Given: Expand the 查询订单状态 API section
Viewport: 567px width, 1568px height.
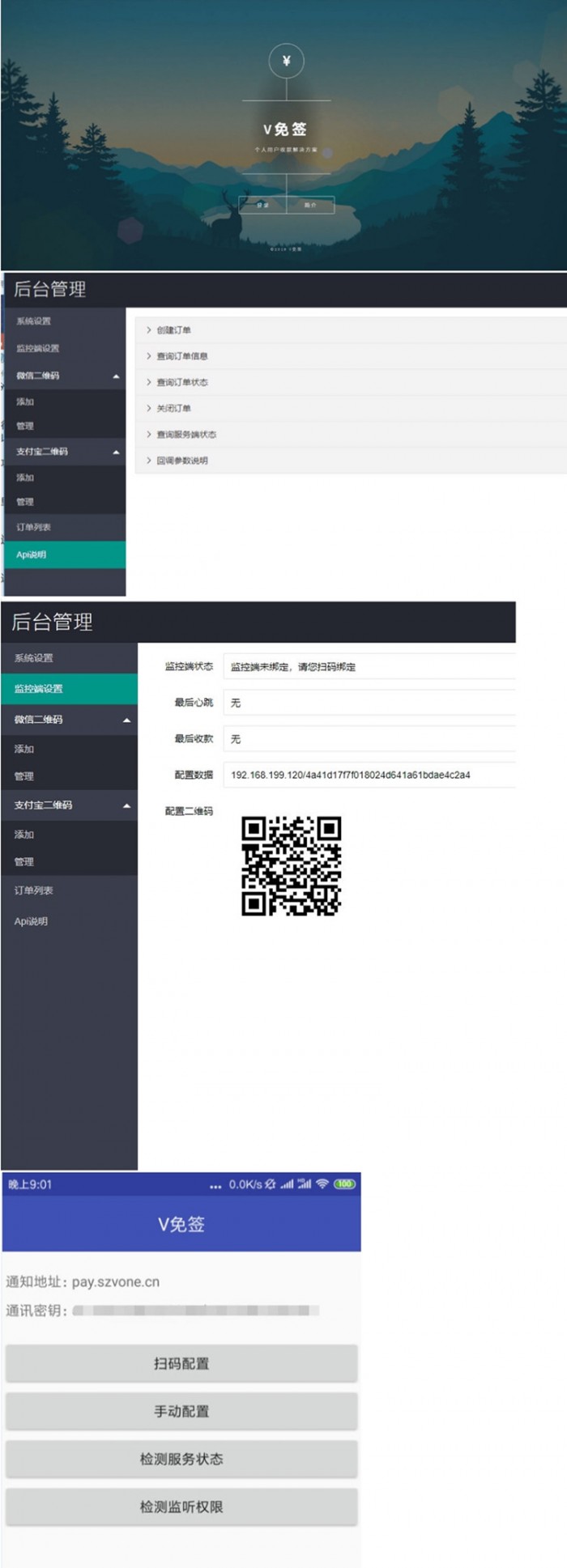Looking at the screenshot, I should pyautogui.click(x=351, y=382).
